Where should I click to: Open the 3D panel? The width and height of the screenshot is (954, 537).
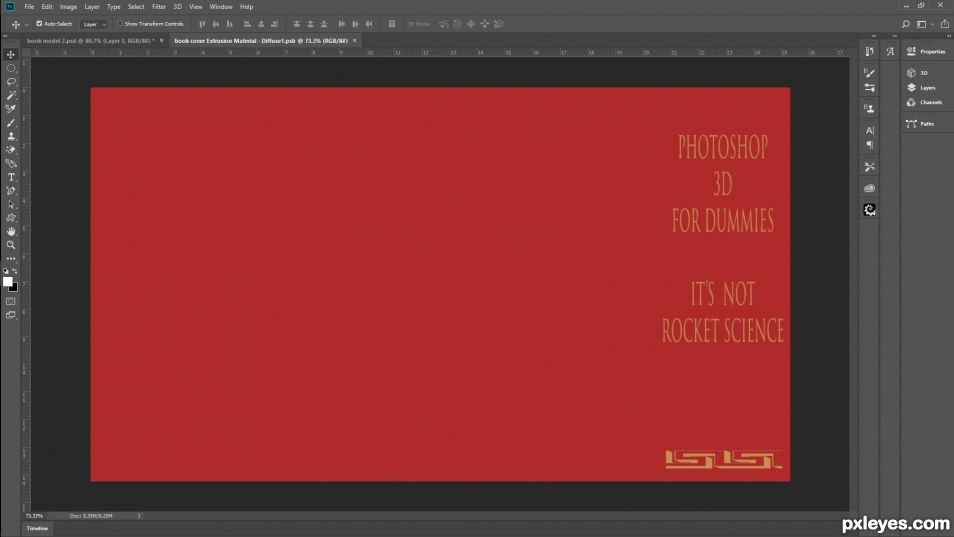[x=917, y=73]
